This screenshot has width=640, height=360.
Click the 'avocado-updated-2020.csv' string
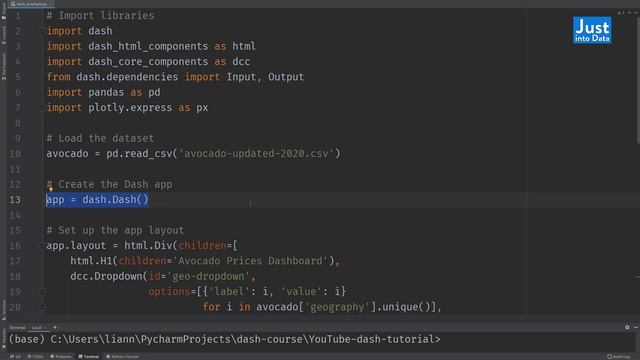point(256,154)
